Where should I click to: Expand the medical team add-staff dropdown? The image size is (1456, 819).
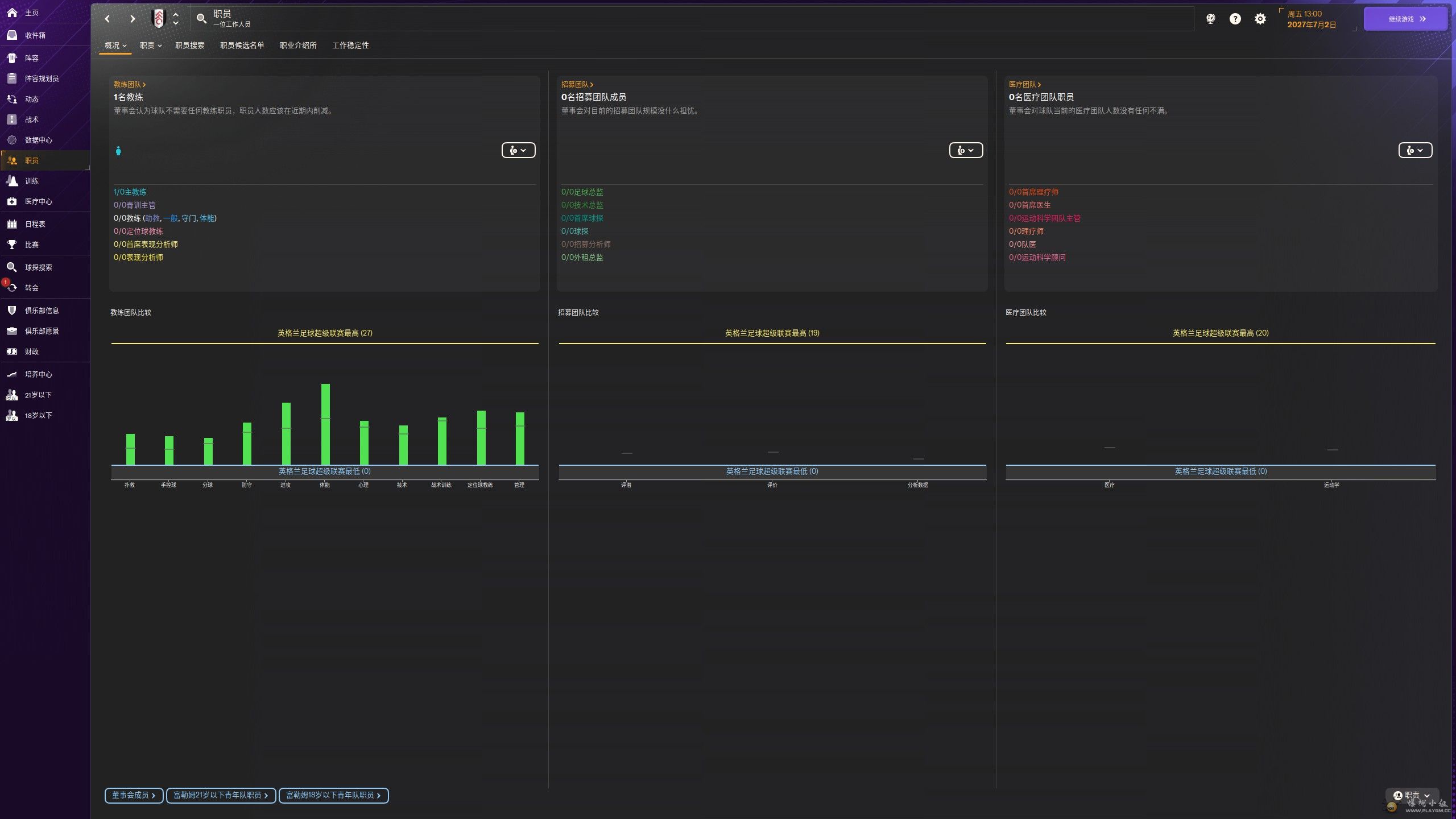click(x=1415, y=150)
